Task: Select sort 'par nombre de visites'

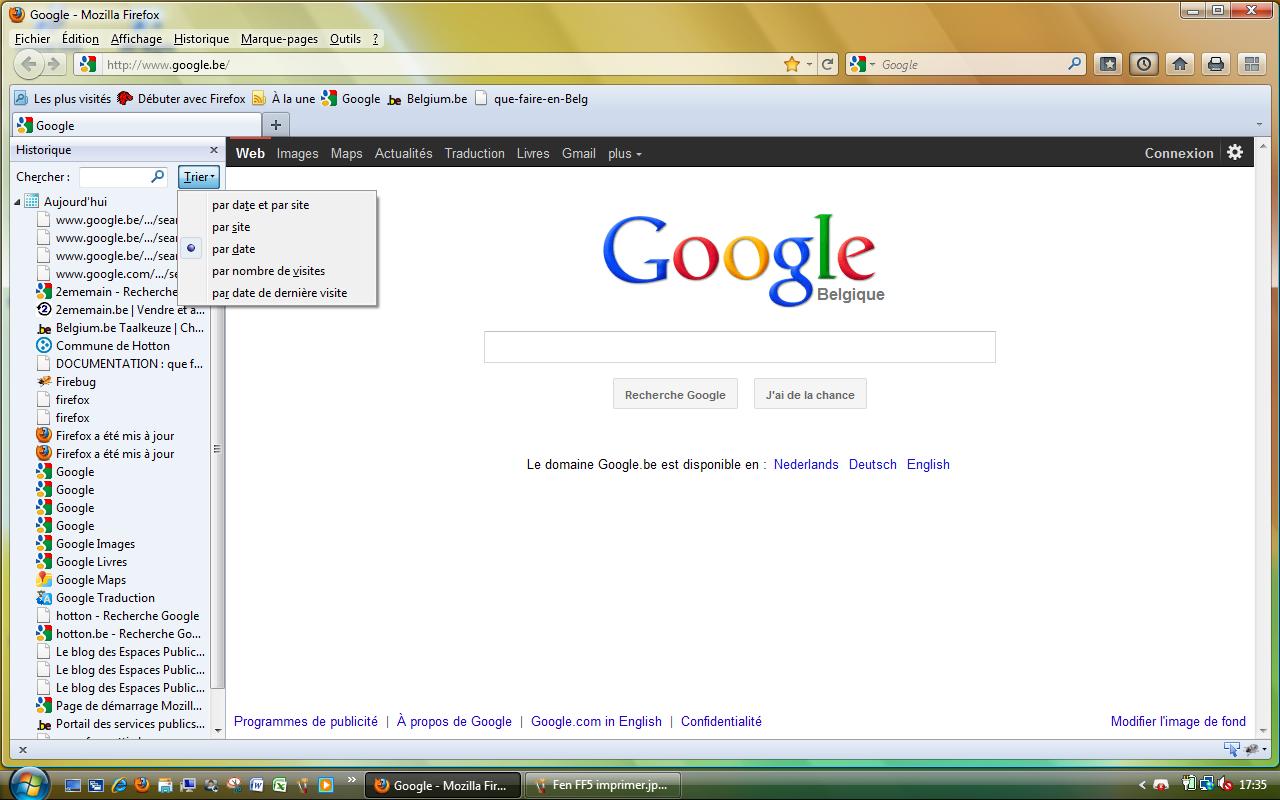Action: click(x=268, y=271)
